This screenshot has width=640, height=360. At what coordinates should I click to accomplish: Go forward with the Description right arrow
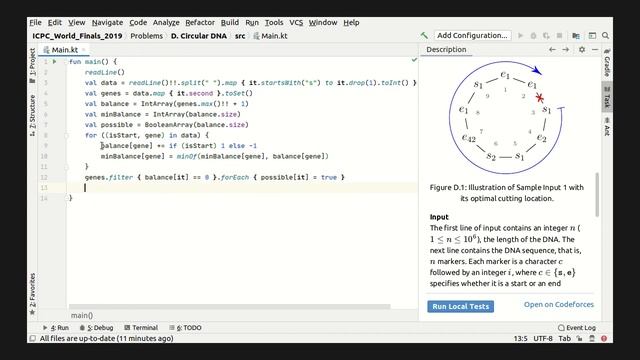(x=566, y=49)
